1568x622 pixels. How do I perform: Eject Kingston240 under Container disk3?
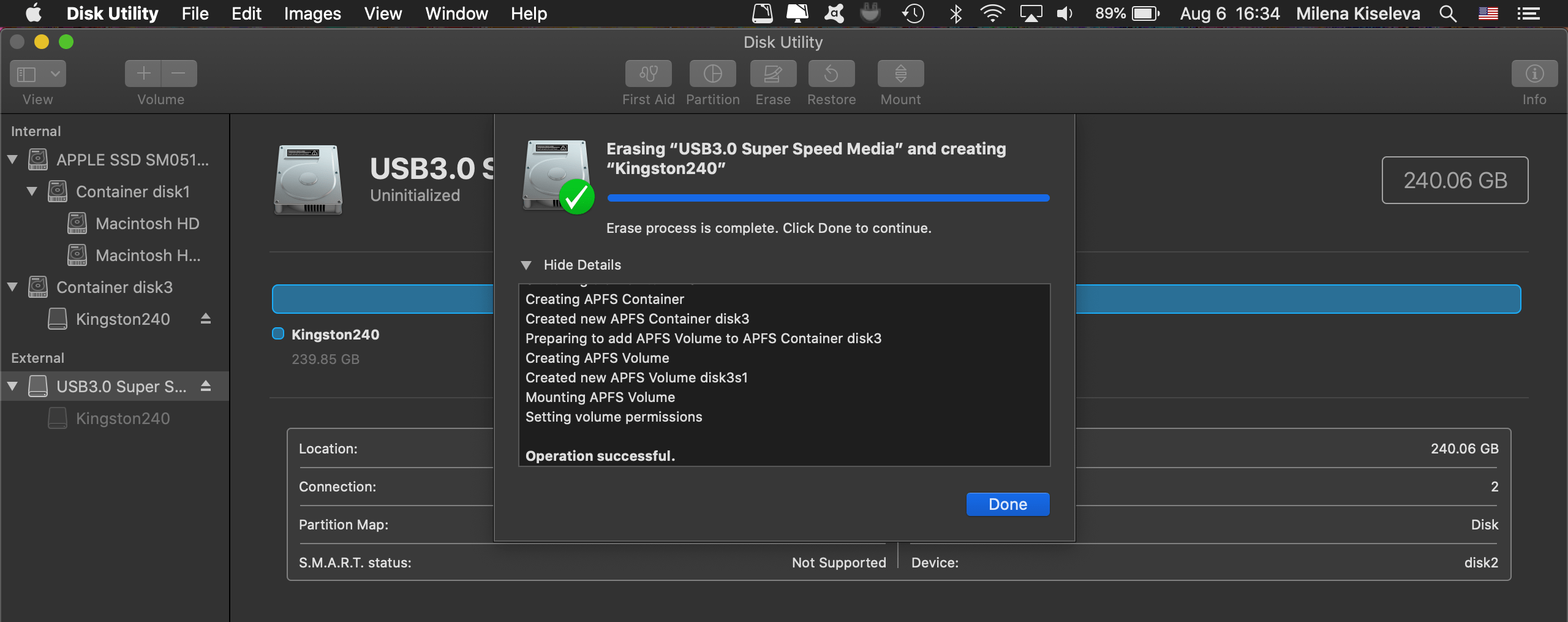tap(206, 319)
